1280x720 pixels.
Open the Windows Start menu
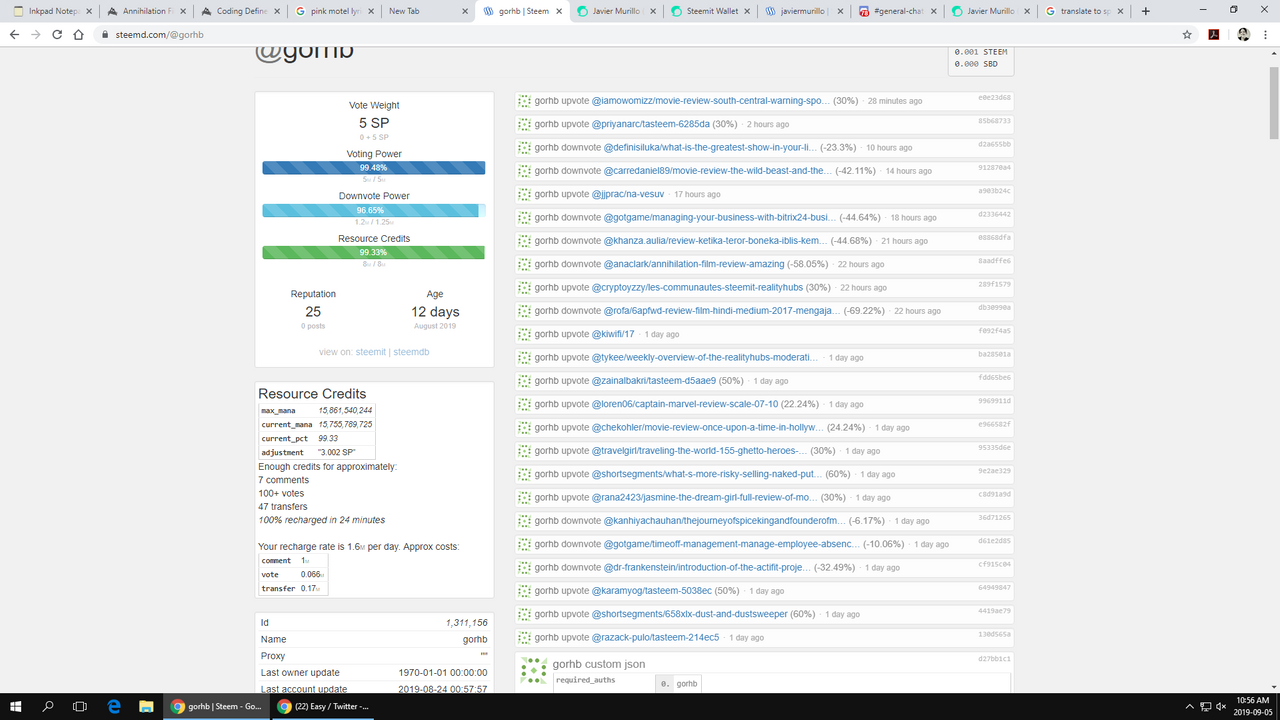[x=16, y=706]
